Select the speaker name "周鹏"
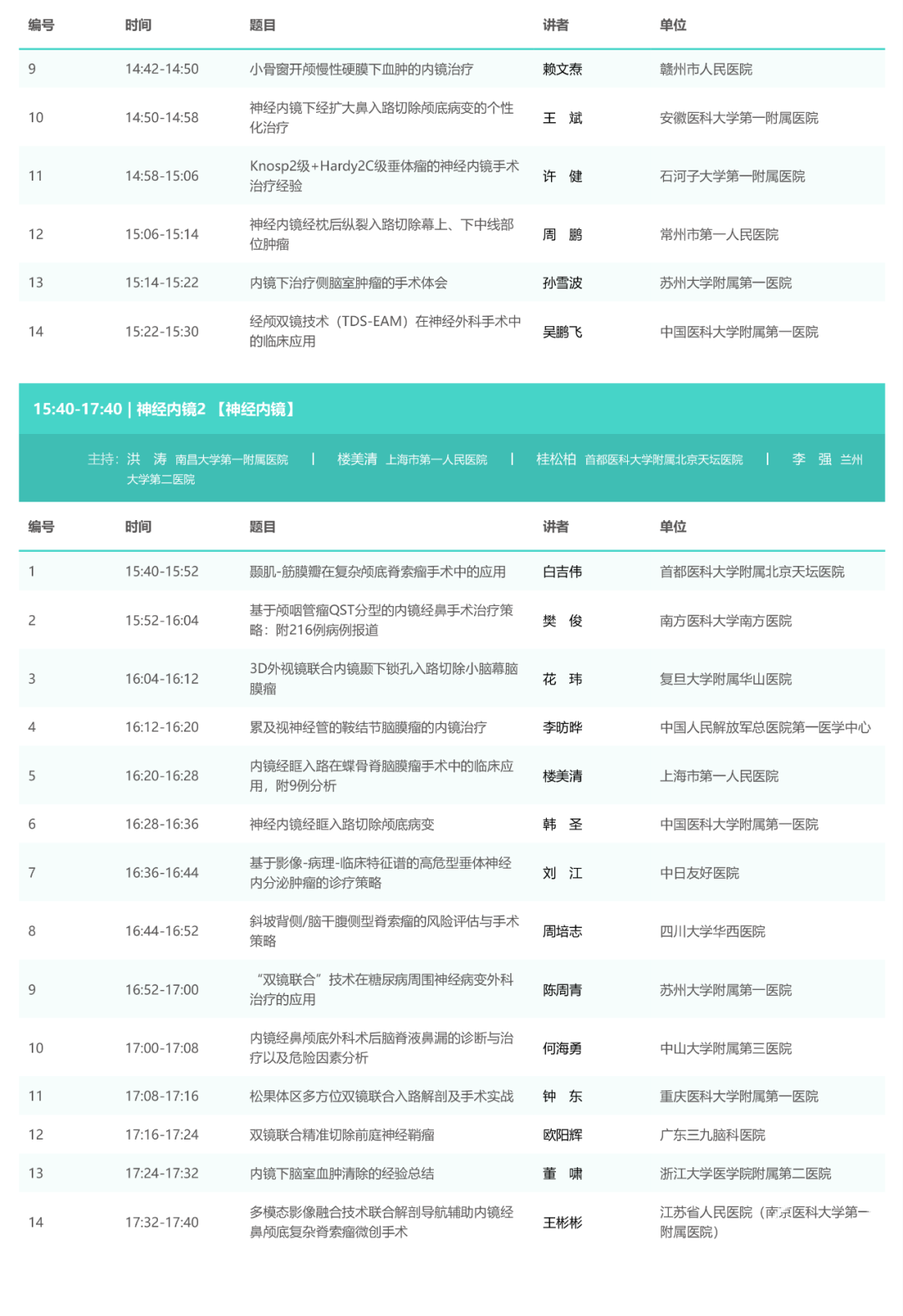Screen dimensions: 903x1316 point(563,235)
